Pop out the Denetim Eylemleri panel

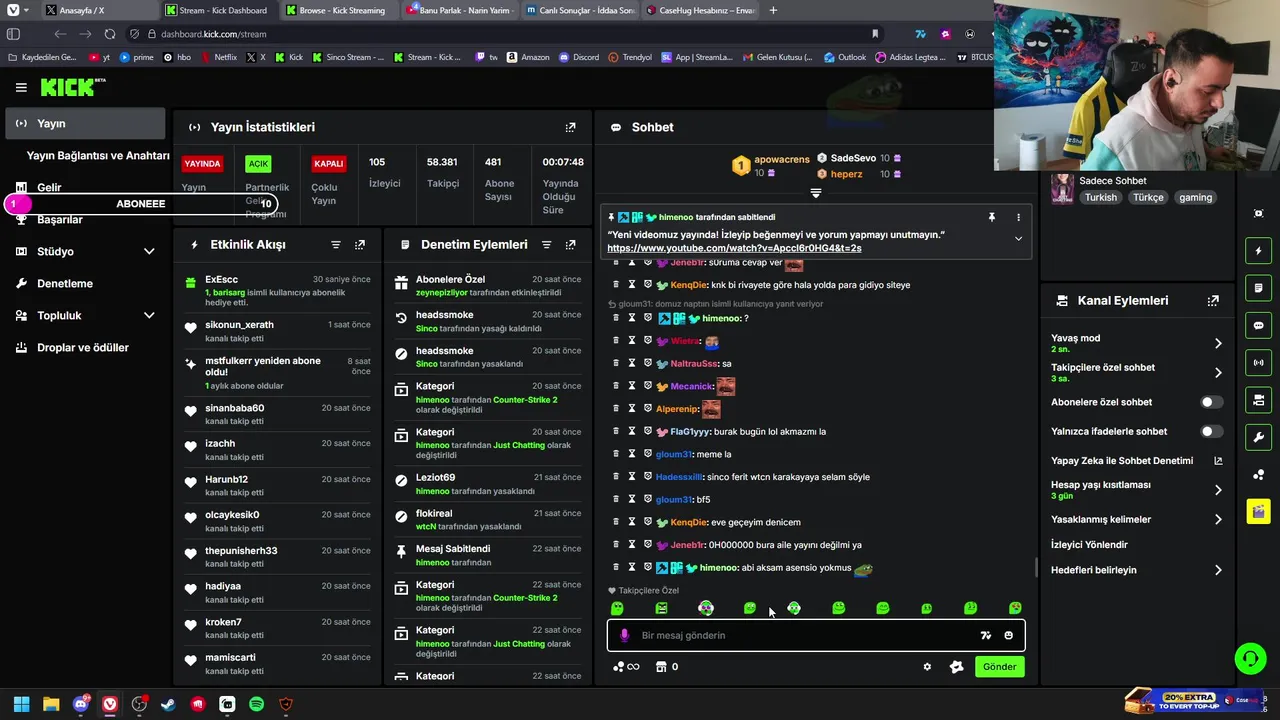(570, 245)
